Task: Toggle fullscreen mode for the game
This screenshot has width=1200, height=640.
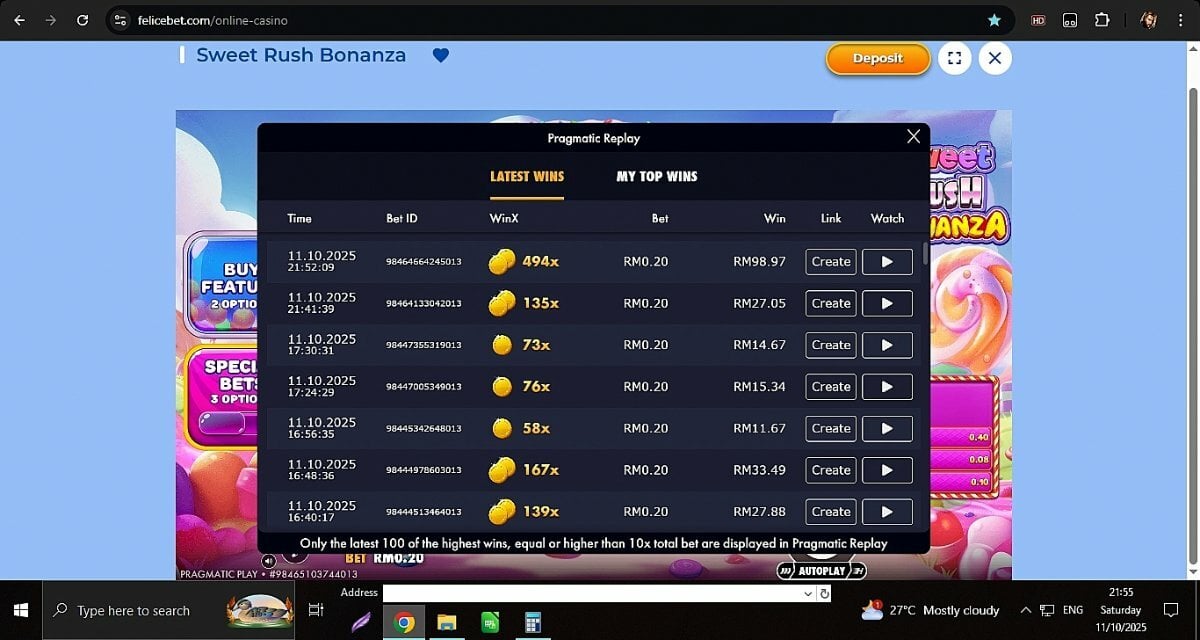Action: point(954,58)
